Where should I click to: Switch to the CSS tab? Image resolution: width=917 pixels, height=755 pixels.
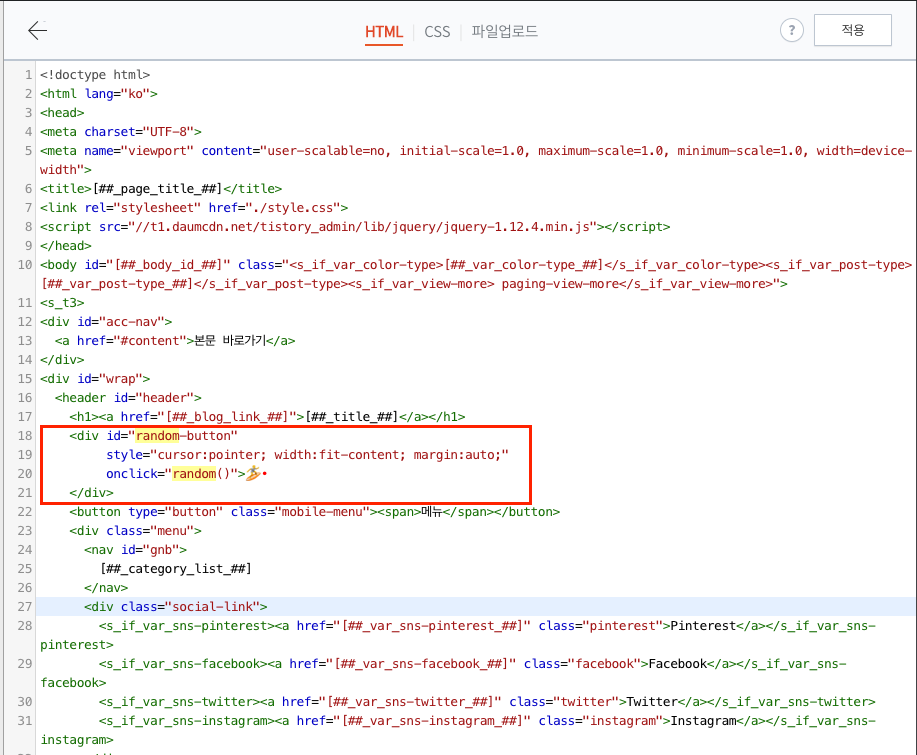coord(437,32)
